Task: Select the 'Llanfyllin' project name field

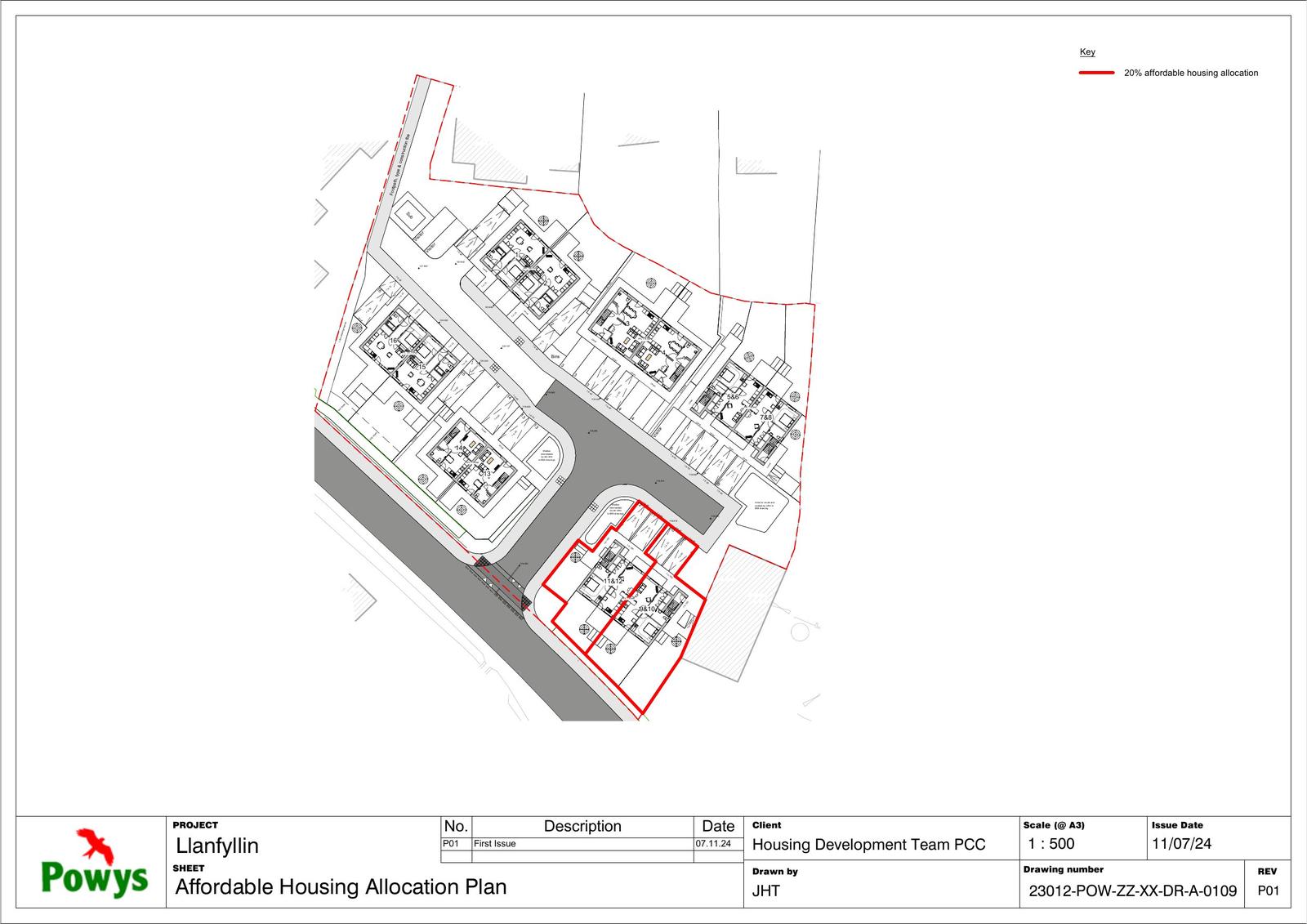Action: tap(217, 846)
